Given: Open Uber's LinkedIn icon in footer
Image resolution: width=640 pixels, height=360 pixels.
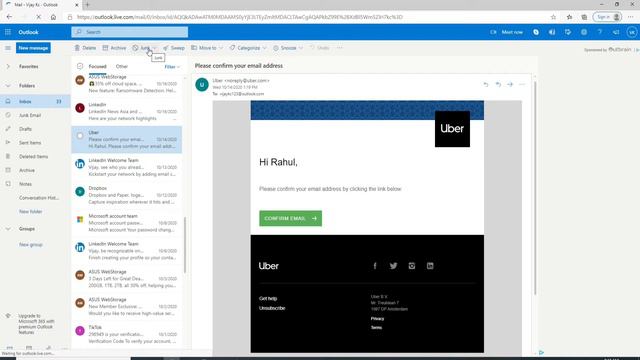Looking at the screenshot, I should pos(430,266).
